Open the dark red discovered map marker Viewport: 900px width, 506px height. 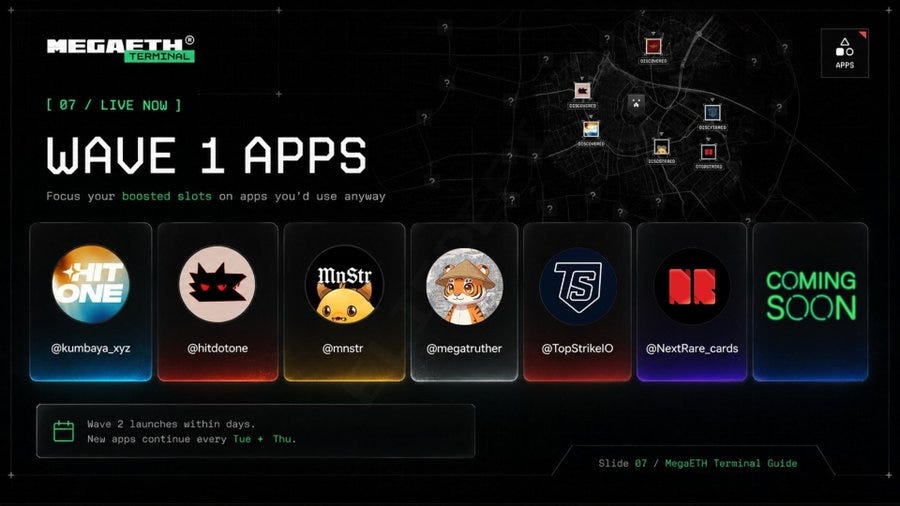[x=653, y=46]
